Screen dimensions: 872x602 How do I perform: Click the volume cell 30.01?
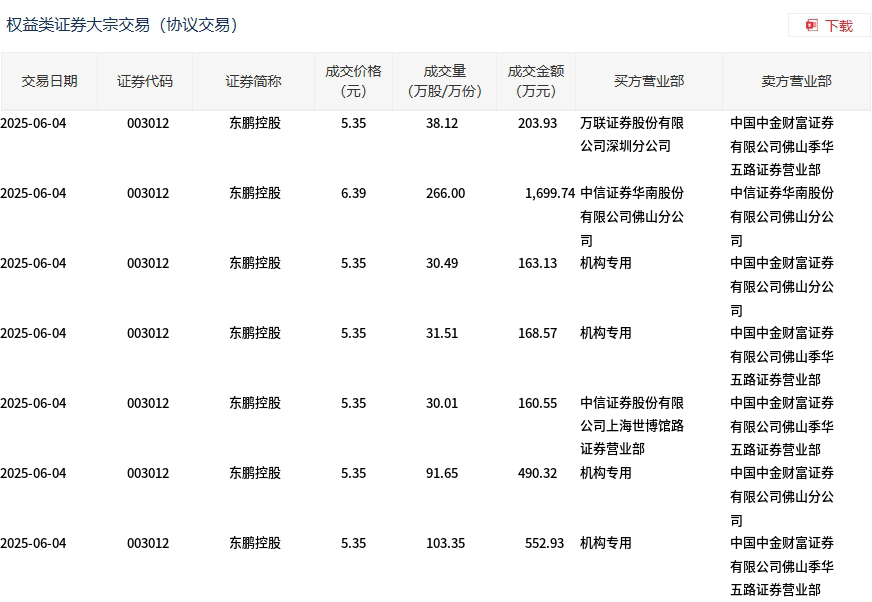coord(442,403)
